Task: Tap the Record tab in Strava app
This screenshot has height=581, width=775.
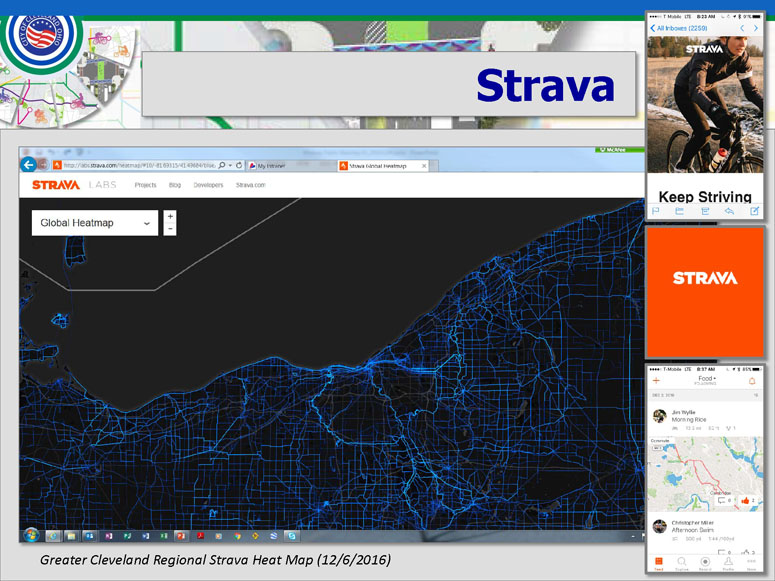Action: point(705,563)
